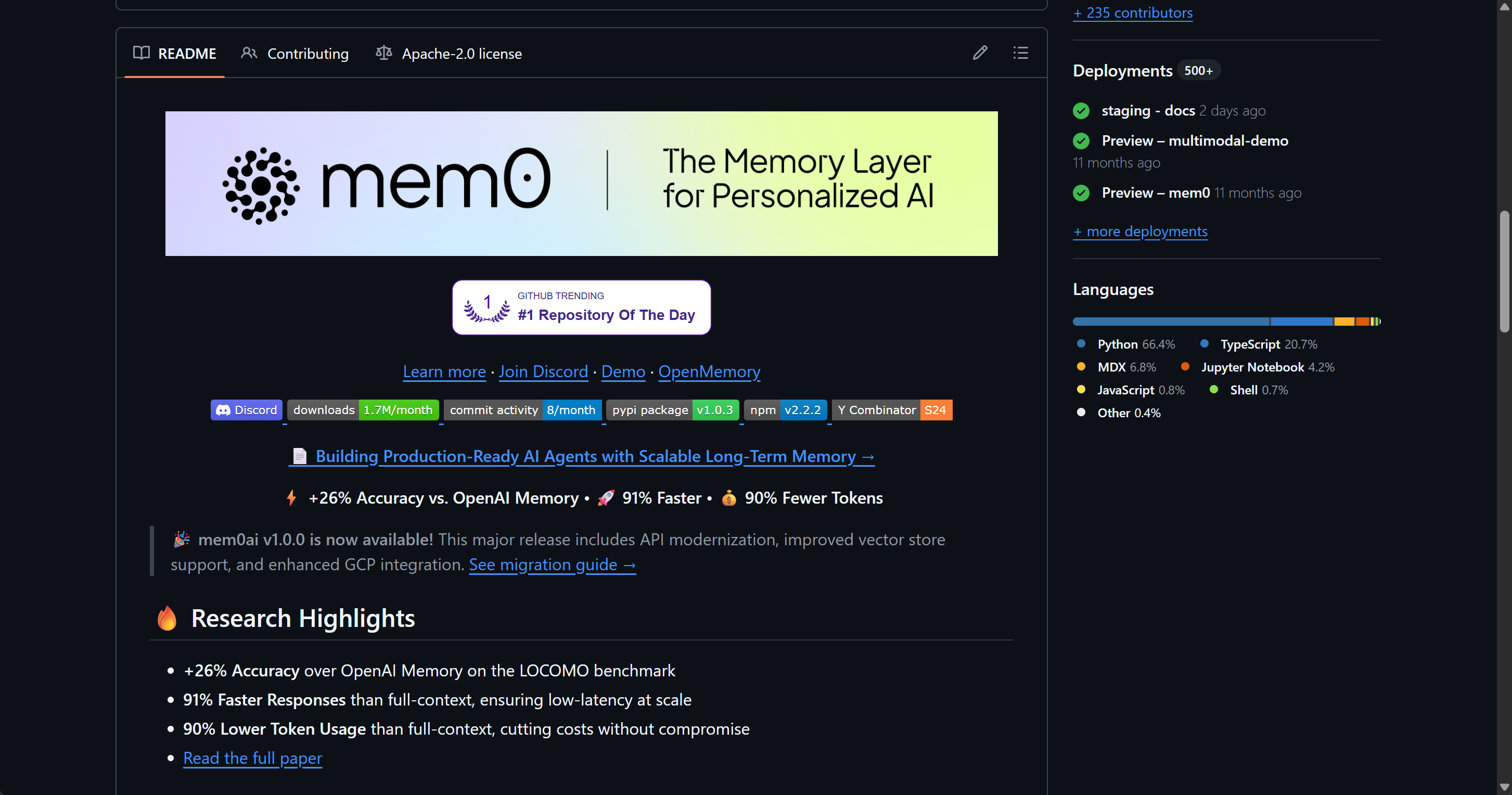The height and width of the screenshot is (795, 1512).
Task: Open the Deployments heading link
Action: pyautogui.click(x=1123, y=70)
